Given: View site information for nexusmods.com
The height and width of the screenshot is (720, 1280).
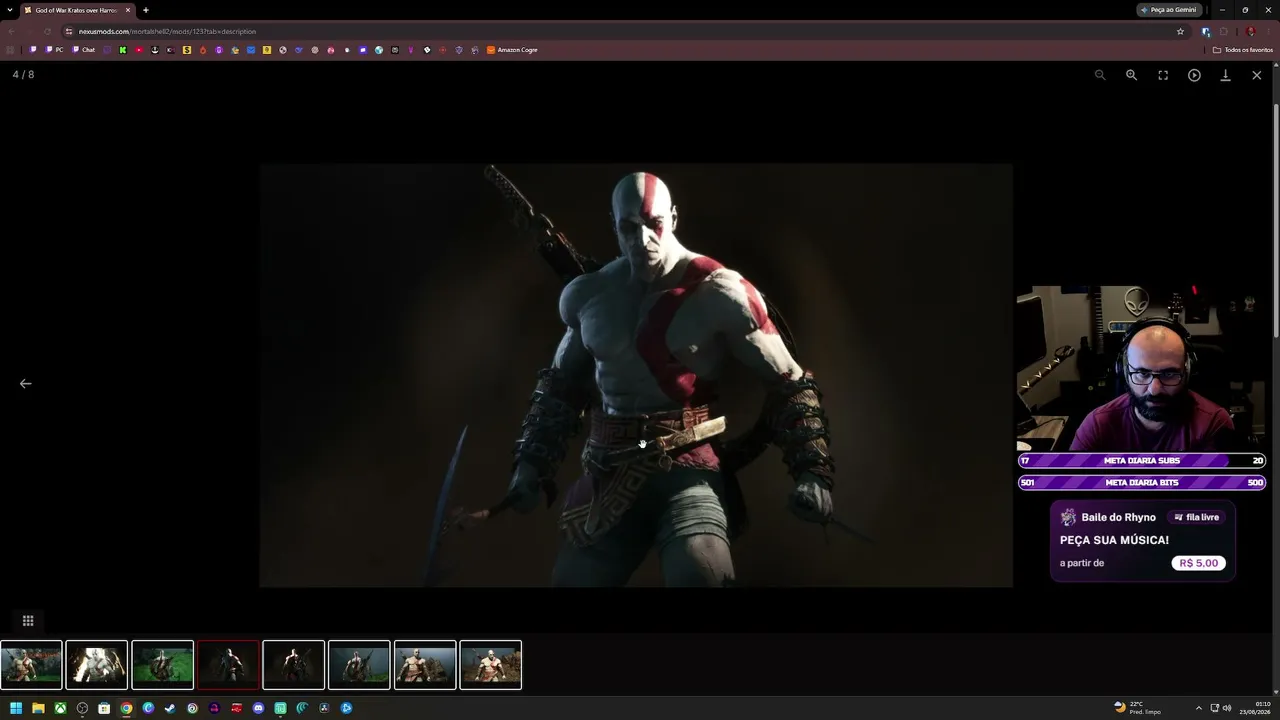Looking at the screenshot, I should click(x=69, y=31).
